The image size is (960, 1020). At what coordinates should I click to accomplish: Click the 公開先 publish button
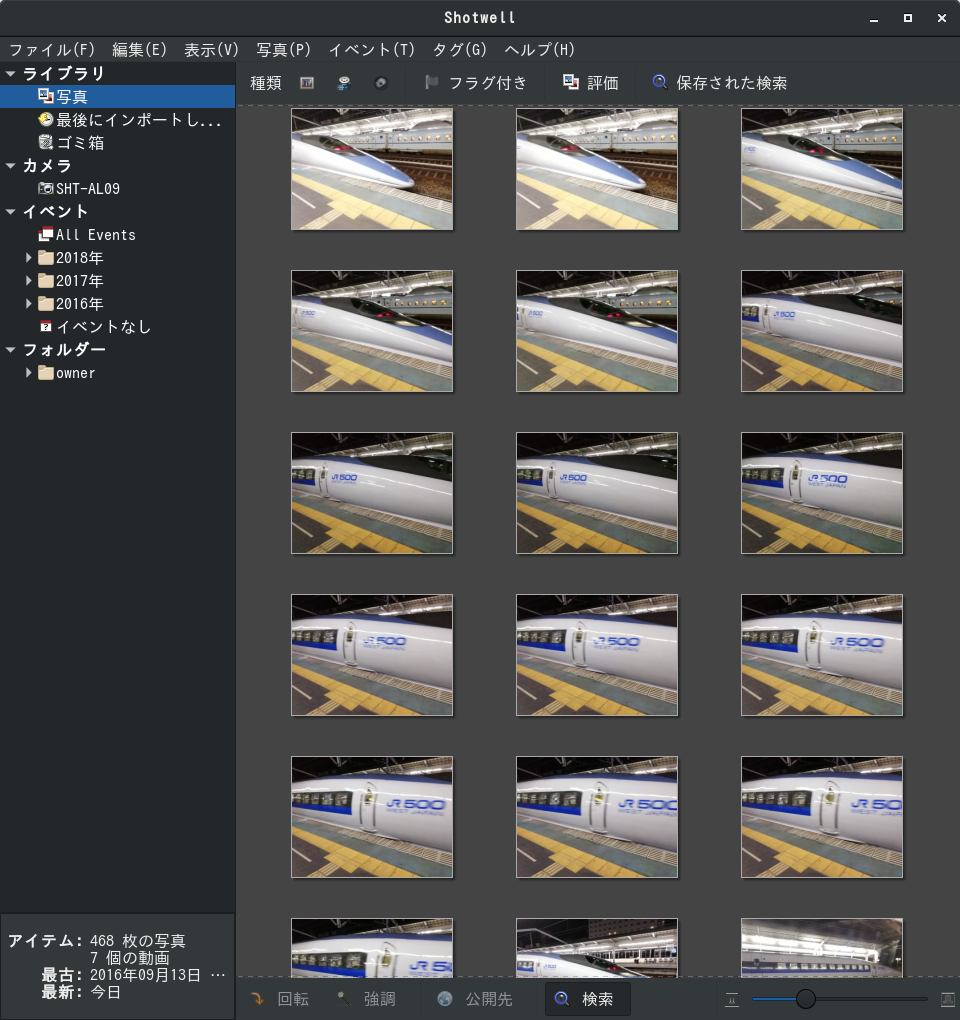pos(475,999)
